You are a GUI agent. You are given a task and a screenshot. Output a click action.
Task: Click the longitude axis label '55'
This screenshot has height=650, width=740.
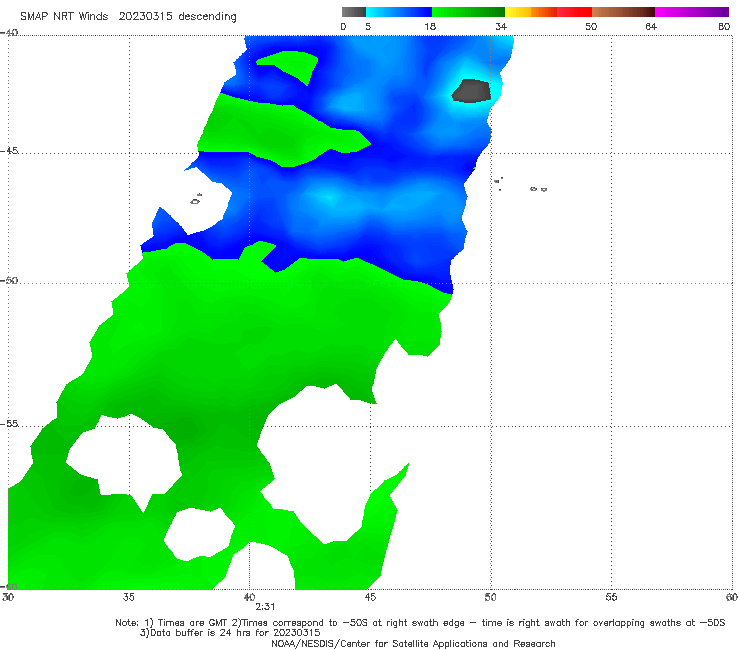pyautogui.click(x=611, y=597)
